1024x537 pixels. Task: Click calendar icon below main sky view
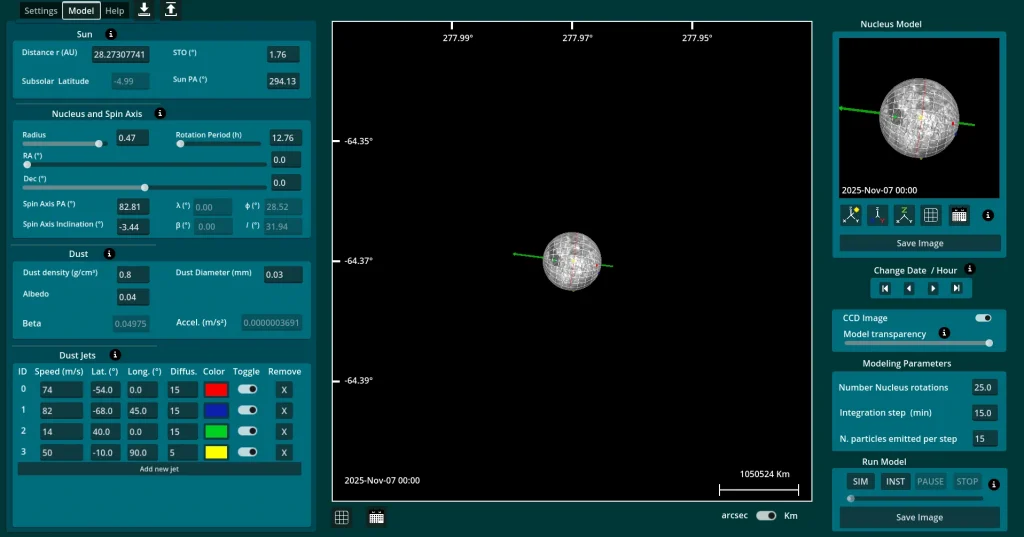pos(377,517)
